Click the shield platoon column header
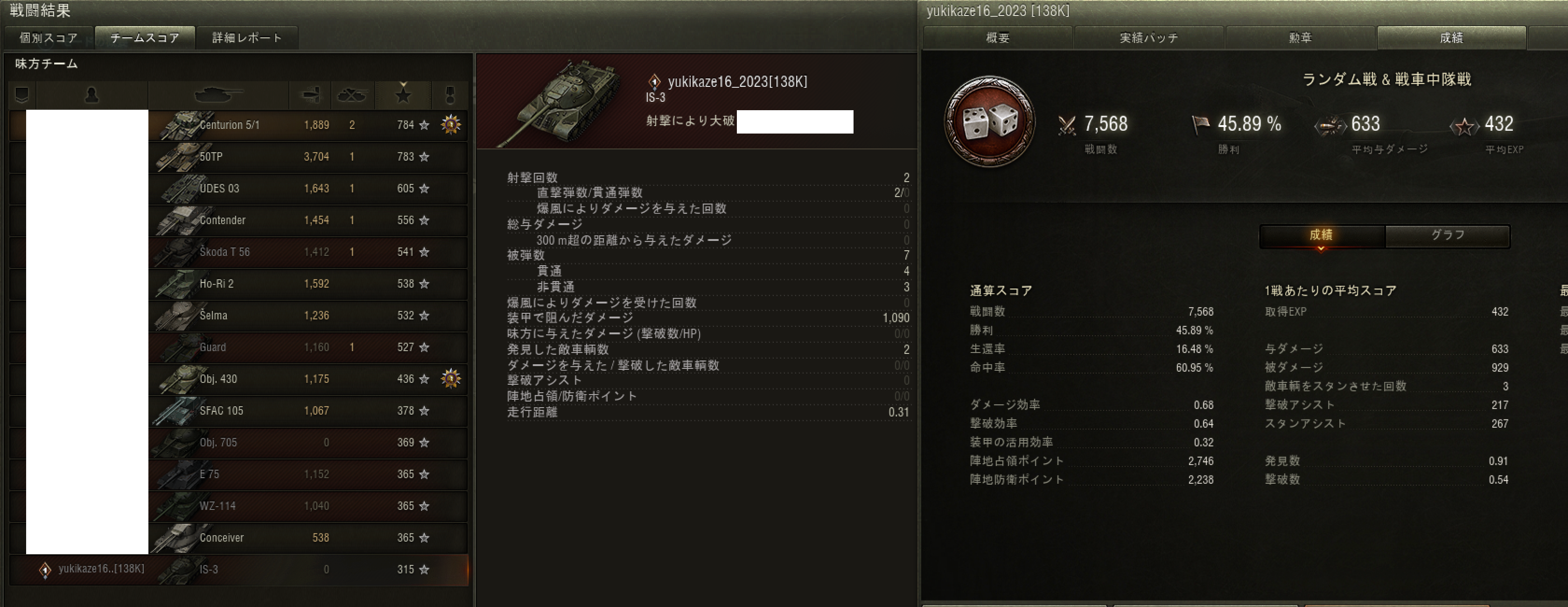The height and width of the screenshot is (607, 1568). (22, 95)
